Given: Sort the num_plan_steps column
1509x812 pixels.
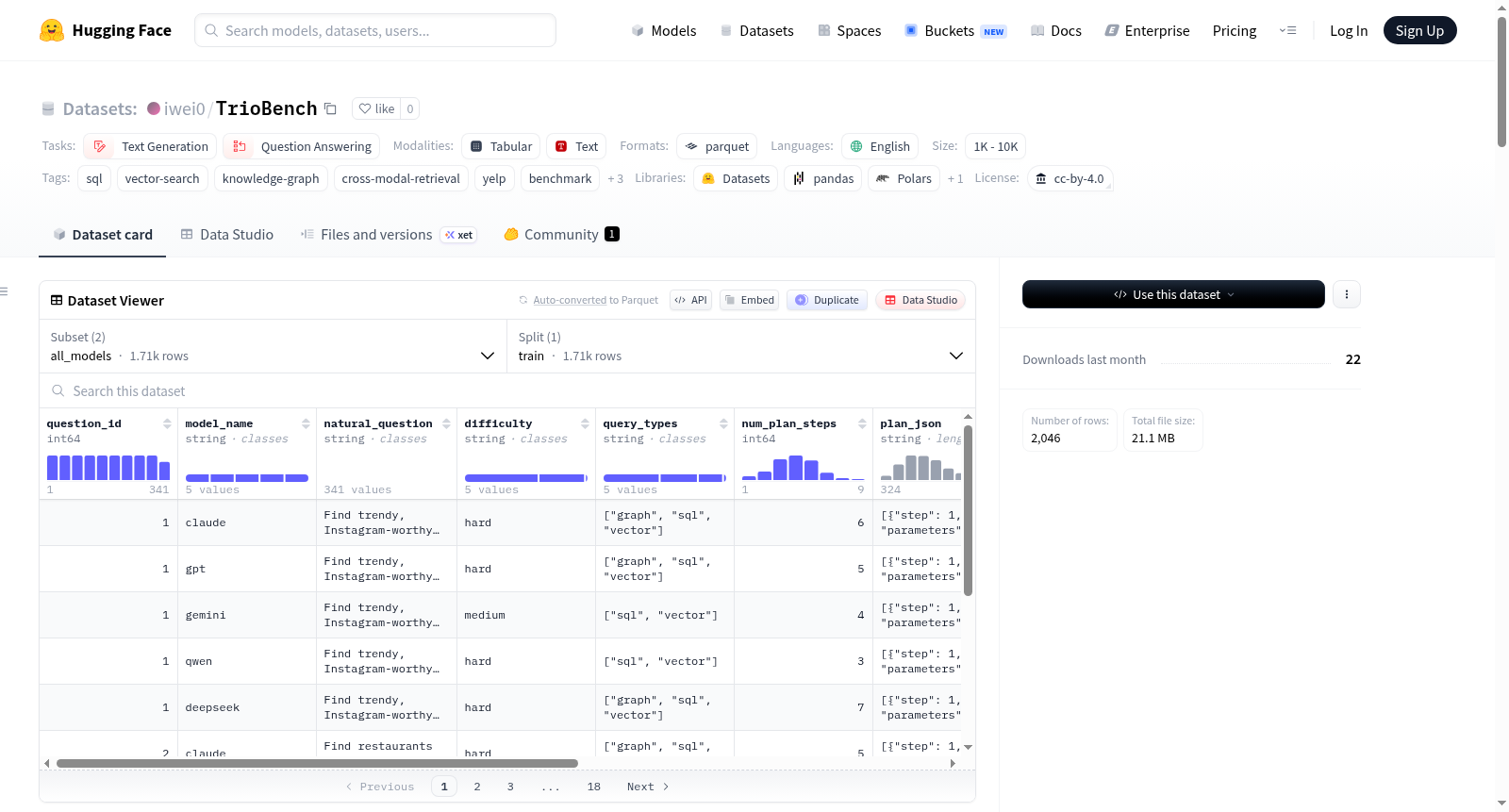Looking at the screenshot, I should 862,423.
